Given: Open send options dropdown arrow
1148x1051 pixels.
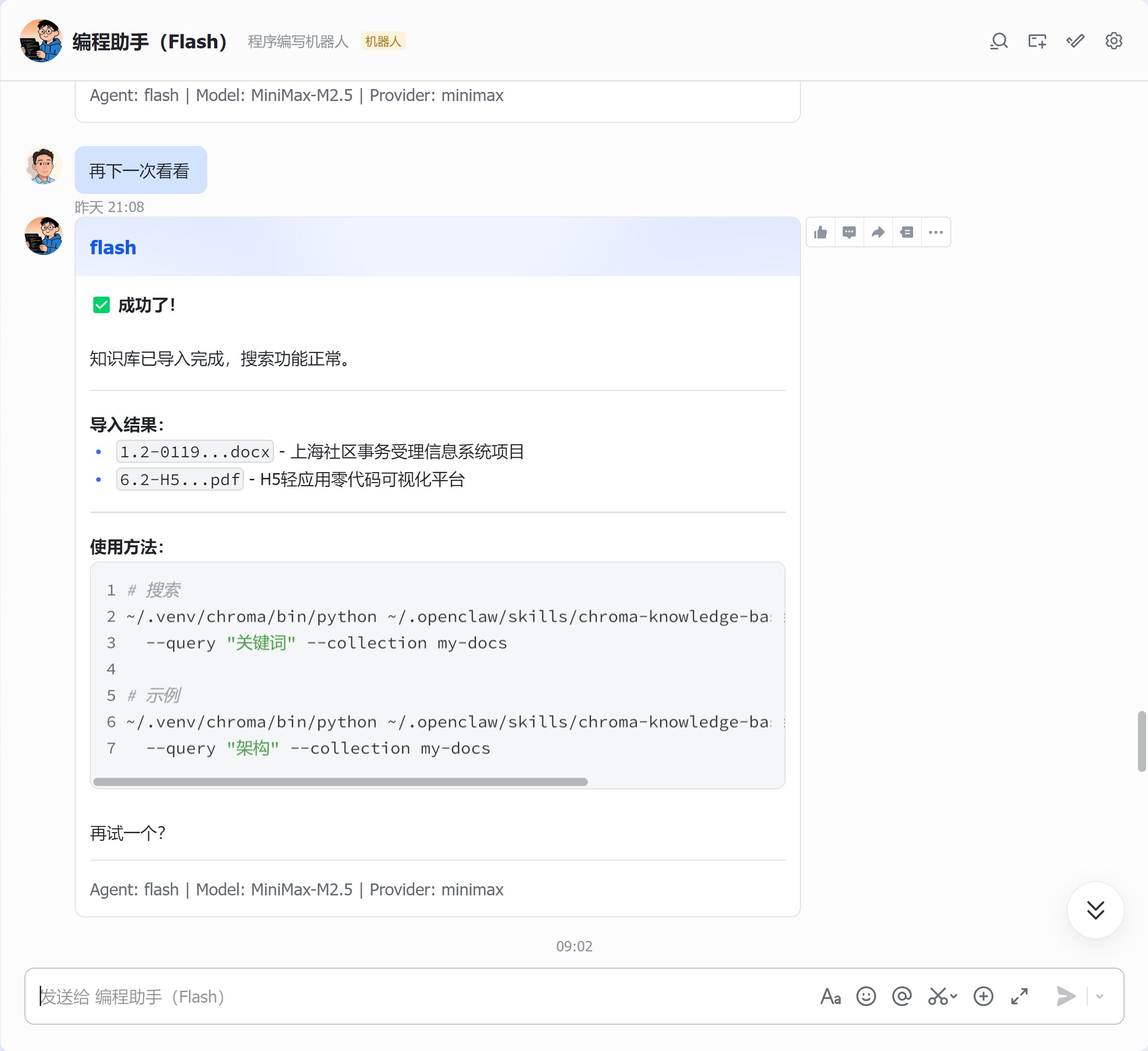Looking at the screenshot, I should pyautogui.click(x=1100, y=996).
